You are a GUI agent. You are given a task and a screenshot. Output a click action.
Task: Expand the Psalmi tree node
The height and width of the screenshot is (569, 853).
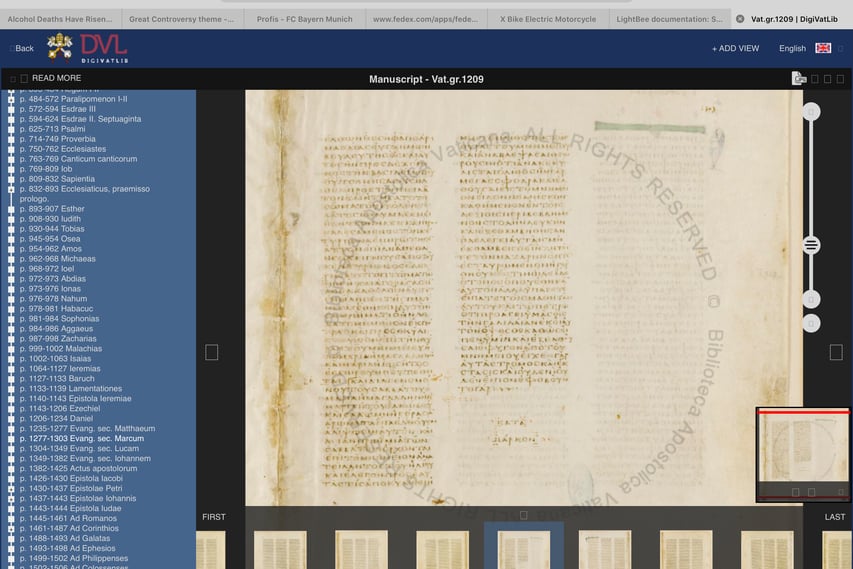tap(11, 129)
